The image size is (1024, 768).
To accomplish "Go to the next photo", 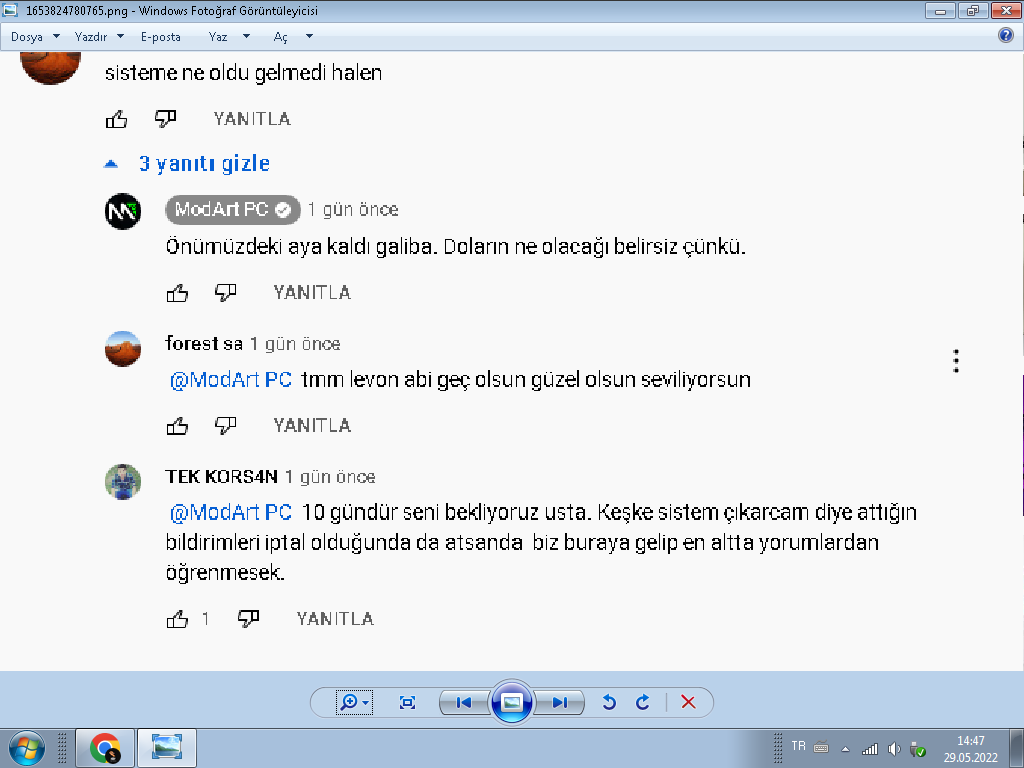I will pyautogui.click(x=559, y=703).
